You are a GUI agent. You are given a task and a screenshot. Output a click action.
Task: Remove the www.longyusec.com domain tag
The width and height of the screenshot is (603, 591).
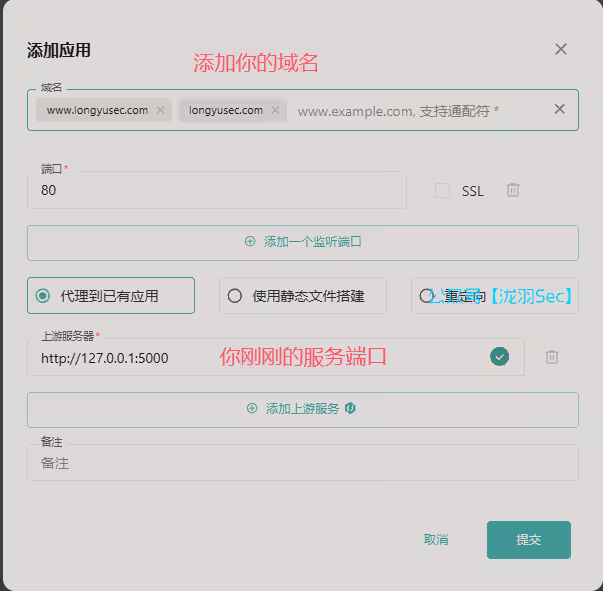pyautogui.click(x=160, y=110)
